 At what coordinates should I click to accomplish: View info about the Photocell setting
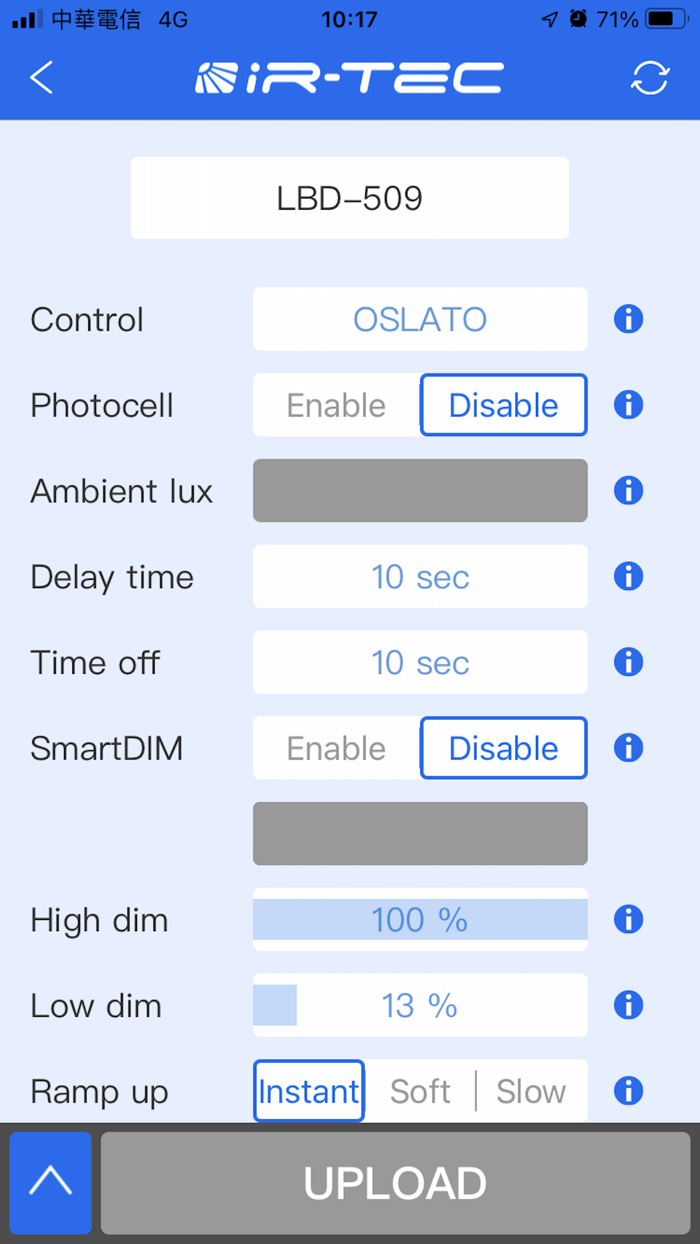point(628,405)
